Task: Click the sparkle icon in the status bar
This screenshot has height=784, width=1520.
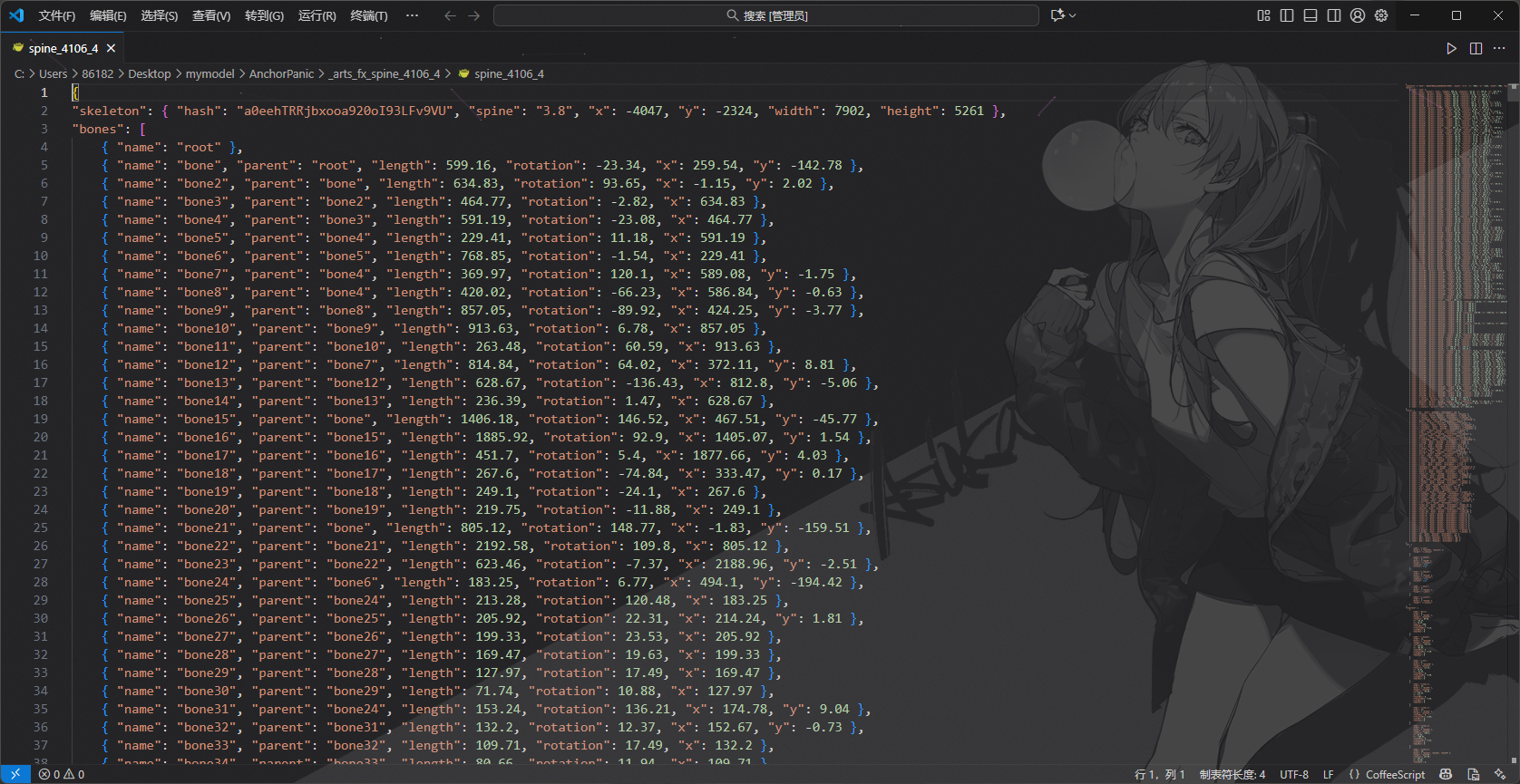Action: 1501,774
